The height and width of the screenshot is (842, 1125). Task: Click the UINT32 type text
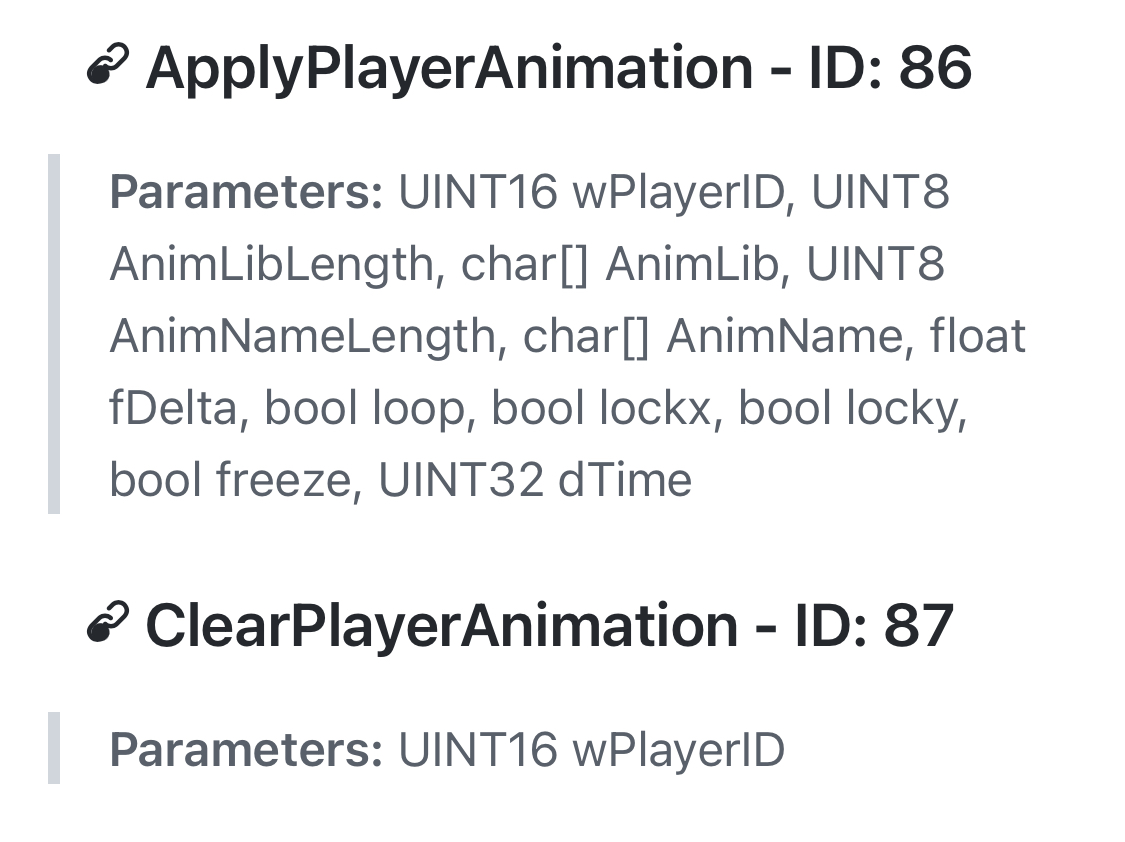[x=461, y=480]
